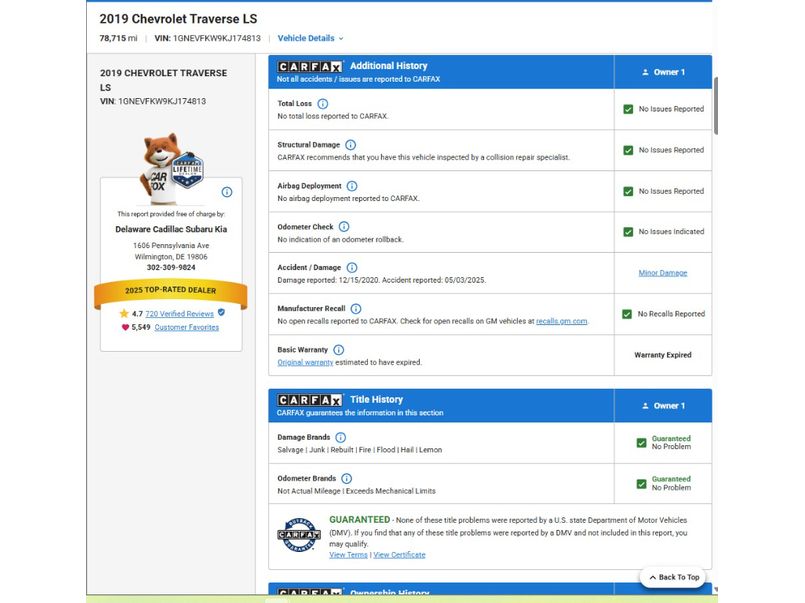This screenshot has height=603, width=805.
Task: Click the blue verified badge beside reviews
Action: [221, 312]
